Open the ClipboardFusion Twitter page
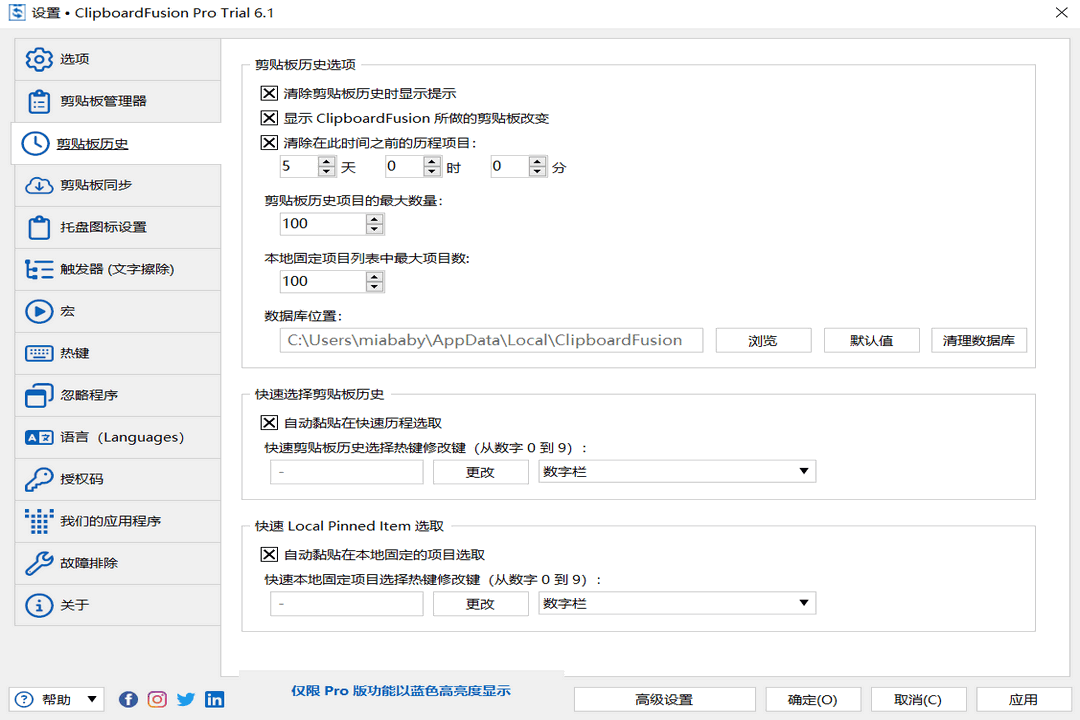Image resolution: width=1080 pixels, height=720 pixels. pyautogui.click(x=186, y=700)
